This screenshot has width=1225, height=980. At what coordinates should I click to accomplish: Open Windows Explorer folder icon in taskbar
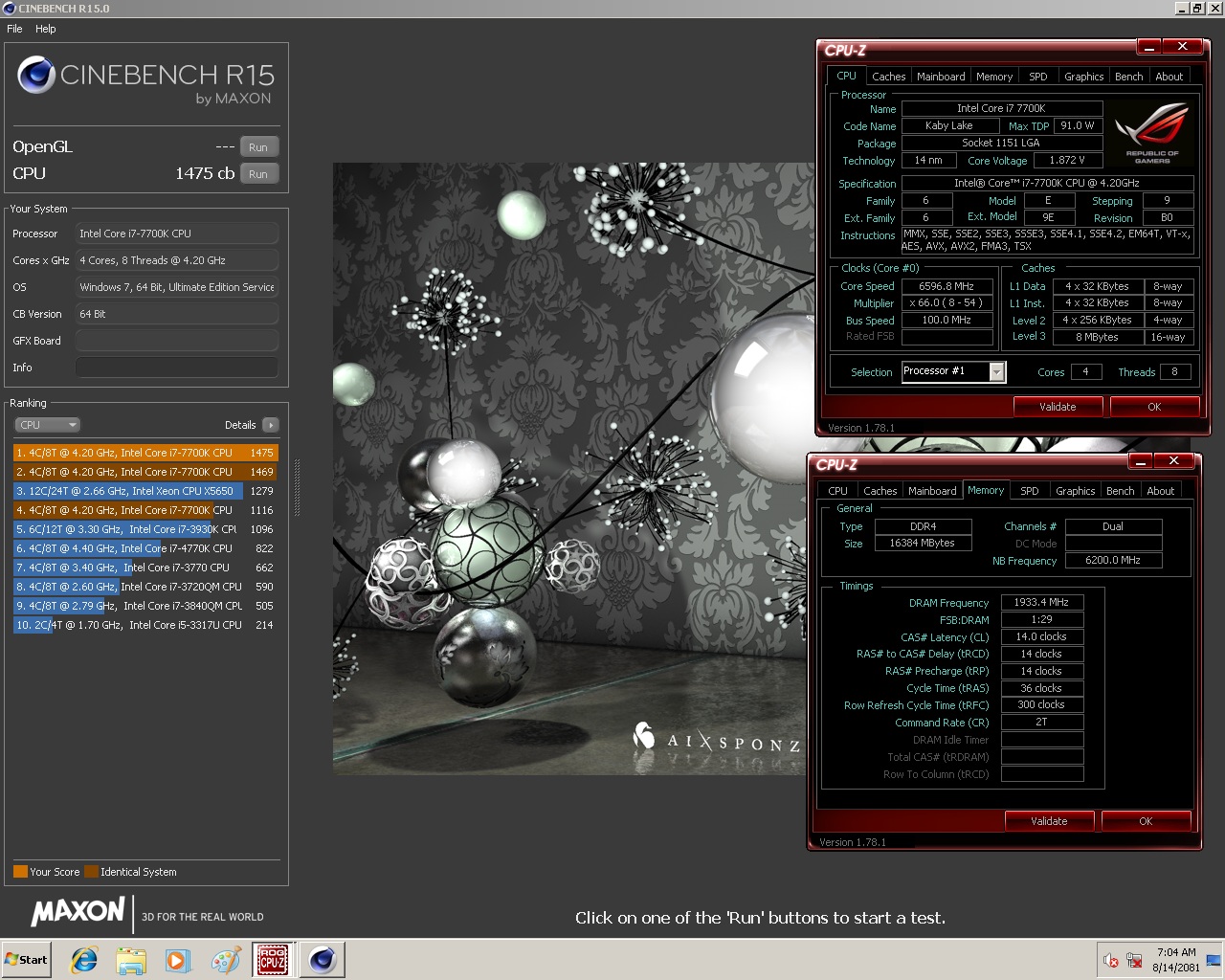[x=131, y=960]
